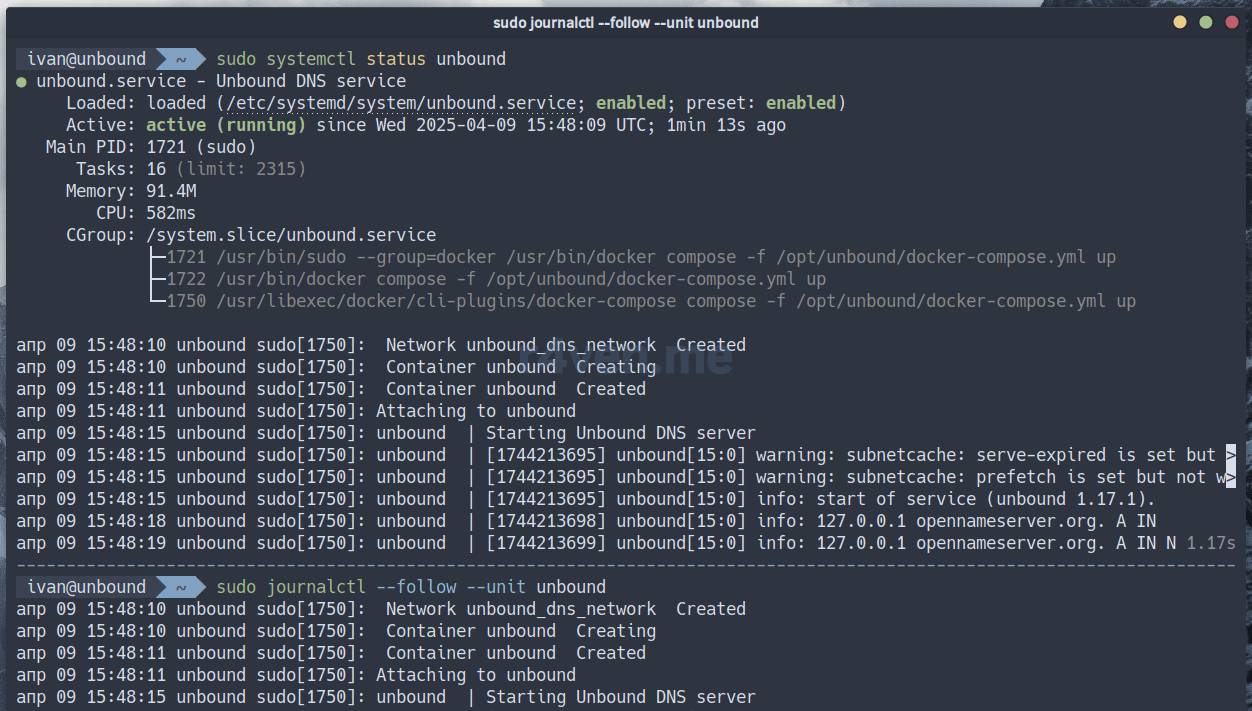The width and height of the screenshot is (1252, 711).
Task: Click the ivan@unbound badge in the first prompt
Action: point(86,59)
